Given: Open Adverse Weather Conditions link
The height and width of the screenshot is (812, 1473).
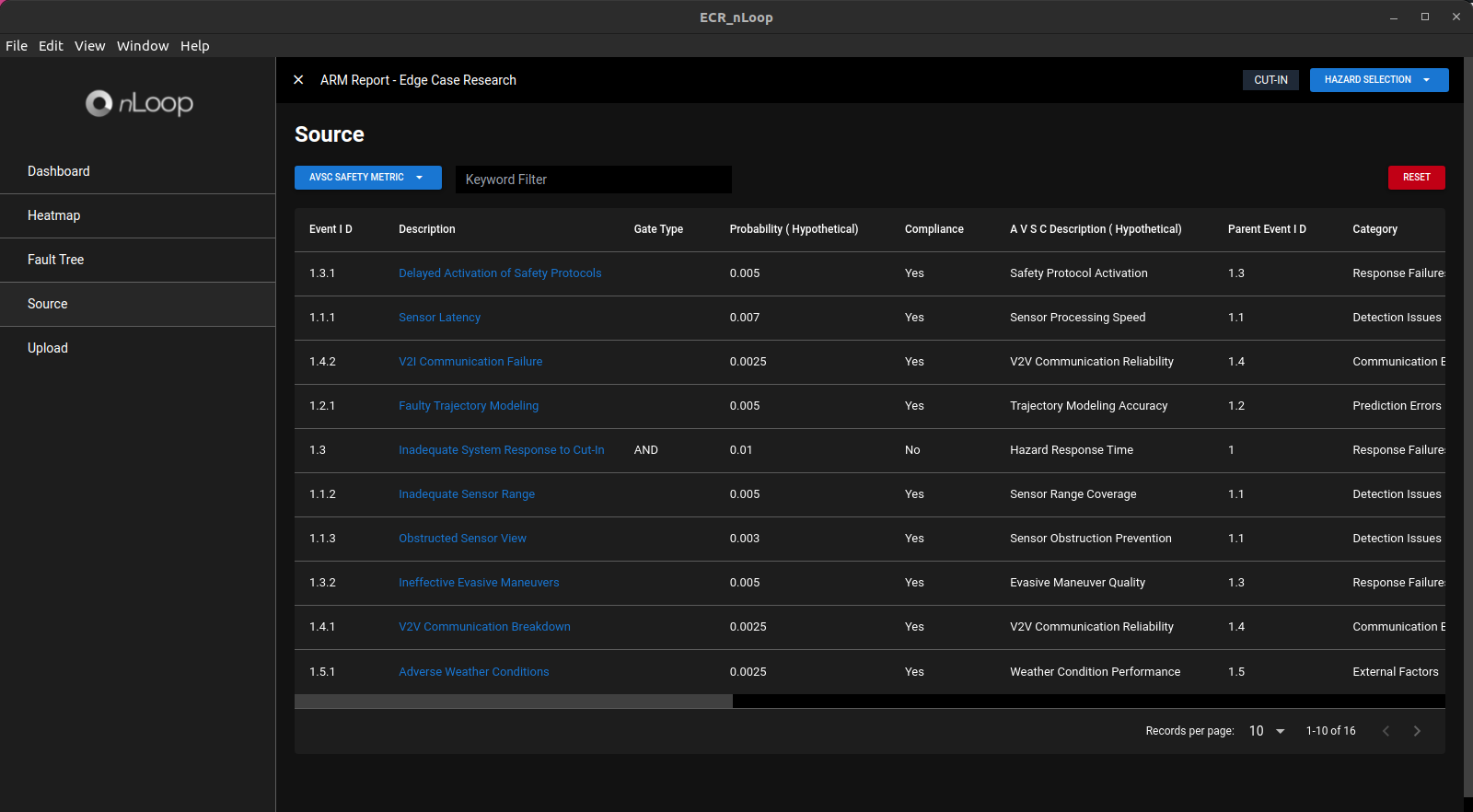Looking at the screenshot, I should pyautogui.click(x=474, y=672).
